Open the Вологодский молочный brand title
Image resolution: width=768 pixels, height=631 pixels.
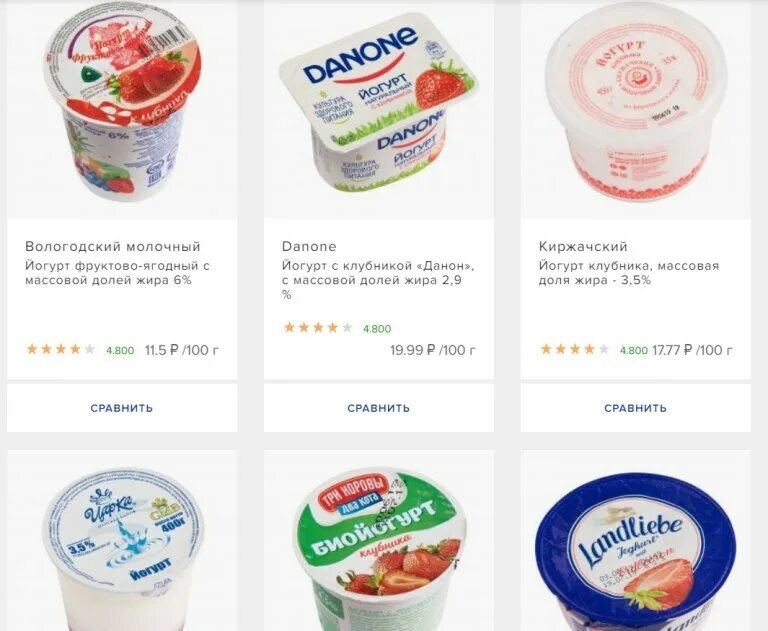point(113,246)
